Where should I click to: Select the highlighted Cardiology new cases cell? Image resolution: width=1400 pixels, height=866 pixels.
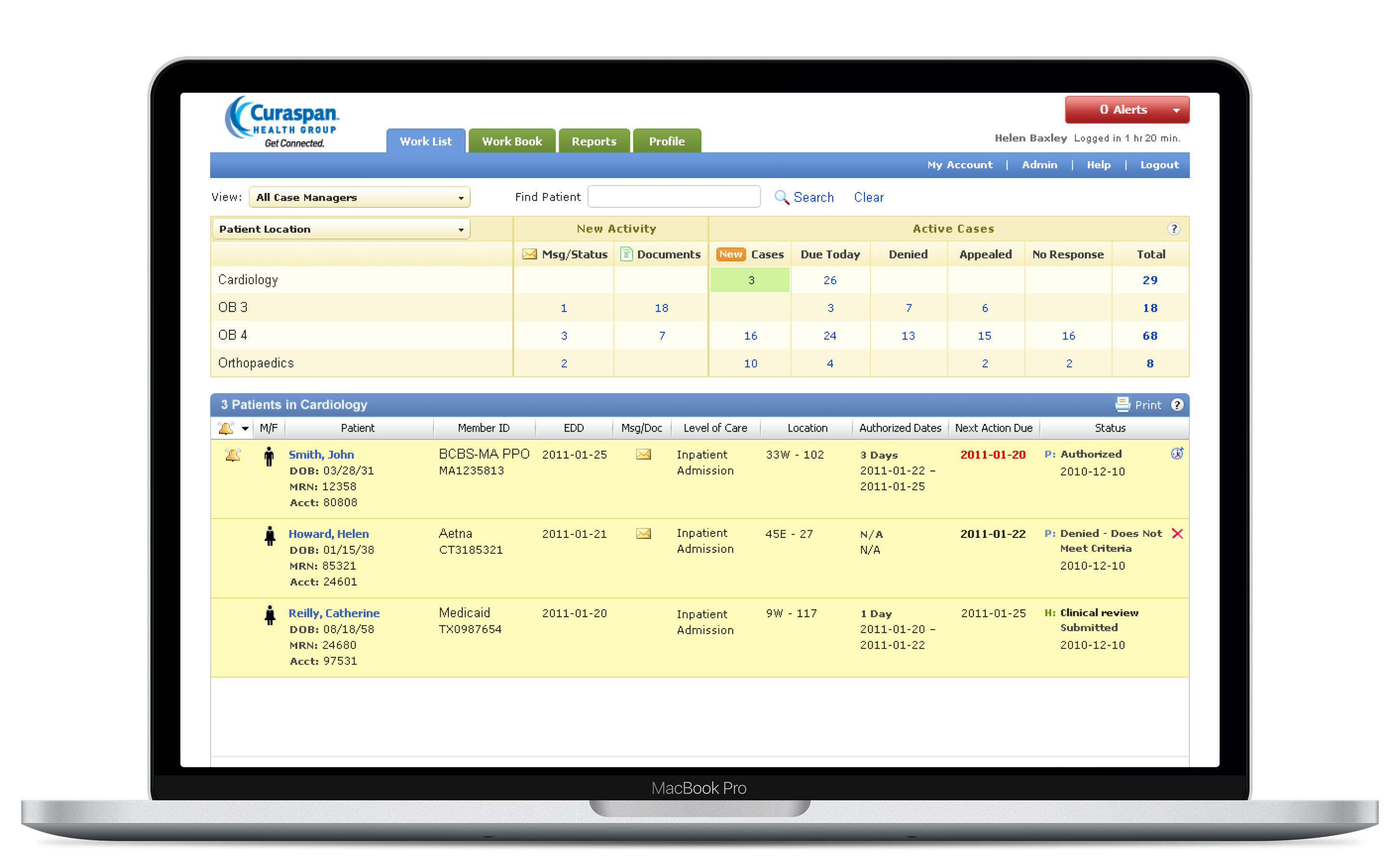pos(750,280)
